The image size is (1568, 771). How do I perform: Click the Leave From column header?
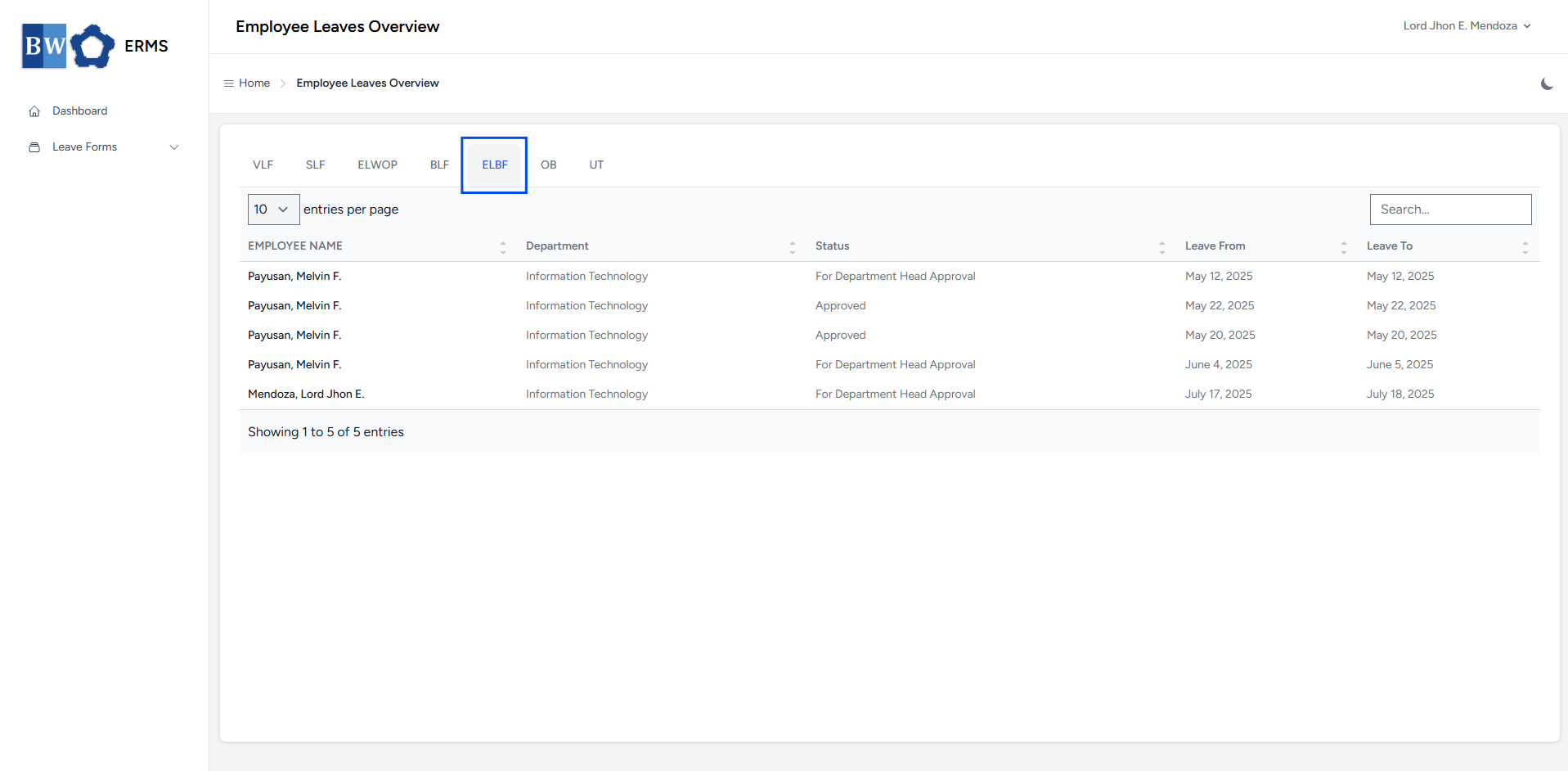(1215, 246)
